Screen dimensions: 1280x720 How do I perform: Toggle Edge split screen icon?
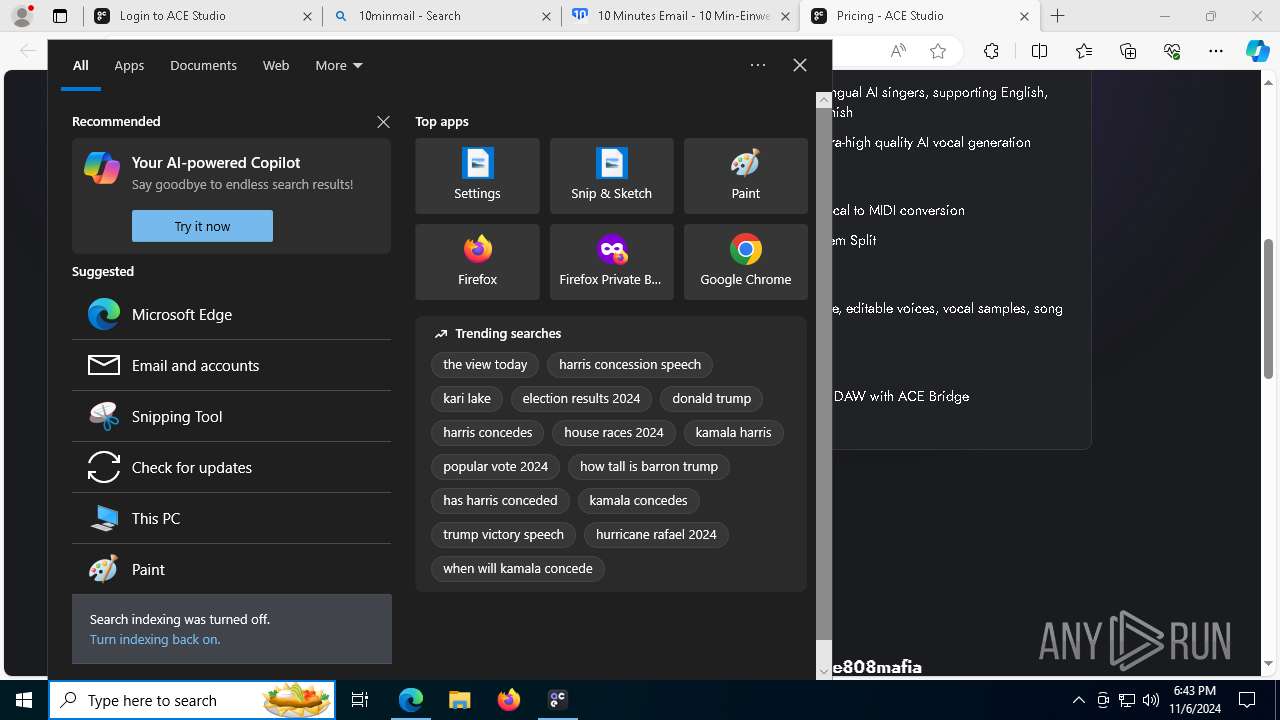click(1039, 51)
